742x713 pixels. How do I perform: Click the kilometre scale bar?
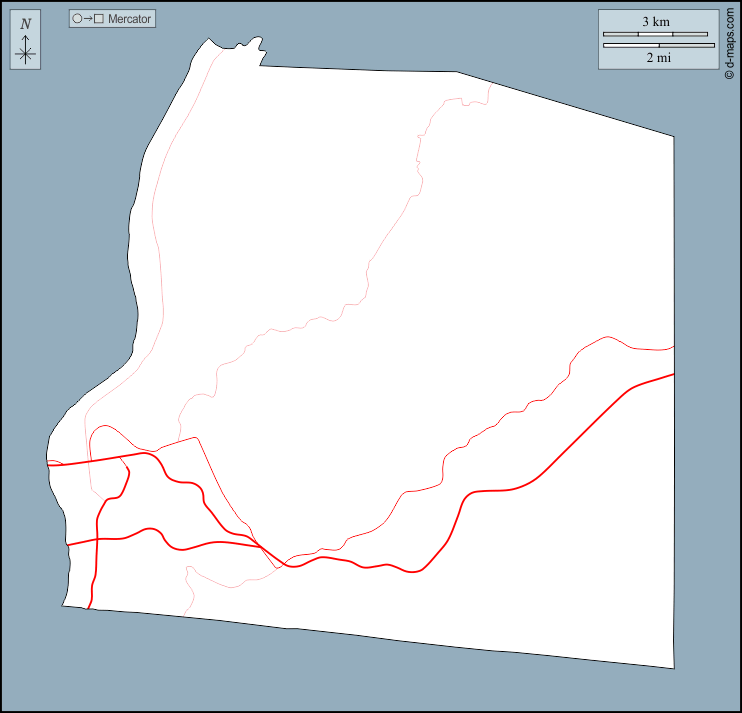[x=655, y=34]
